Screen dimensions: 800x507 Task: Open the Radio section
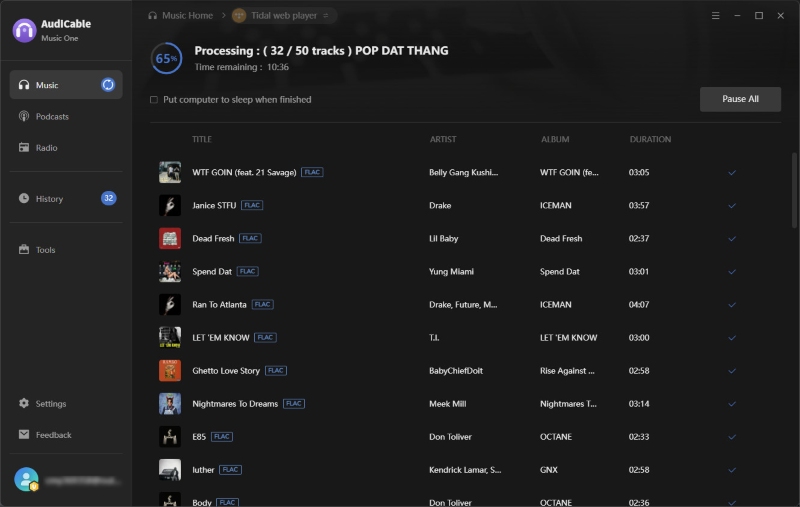[x=66, y=147]
